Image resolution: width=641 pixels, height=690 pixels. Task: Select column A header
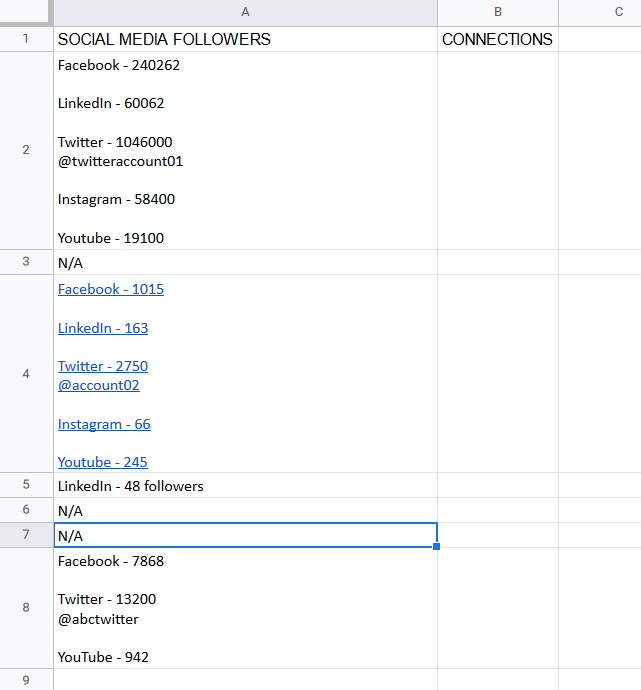click(x=245, y=12)
